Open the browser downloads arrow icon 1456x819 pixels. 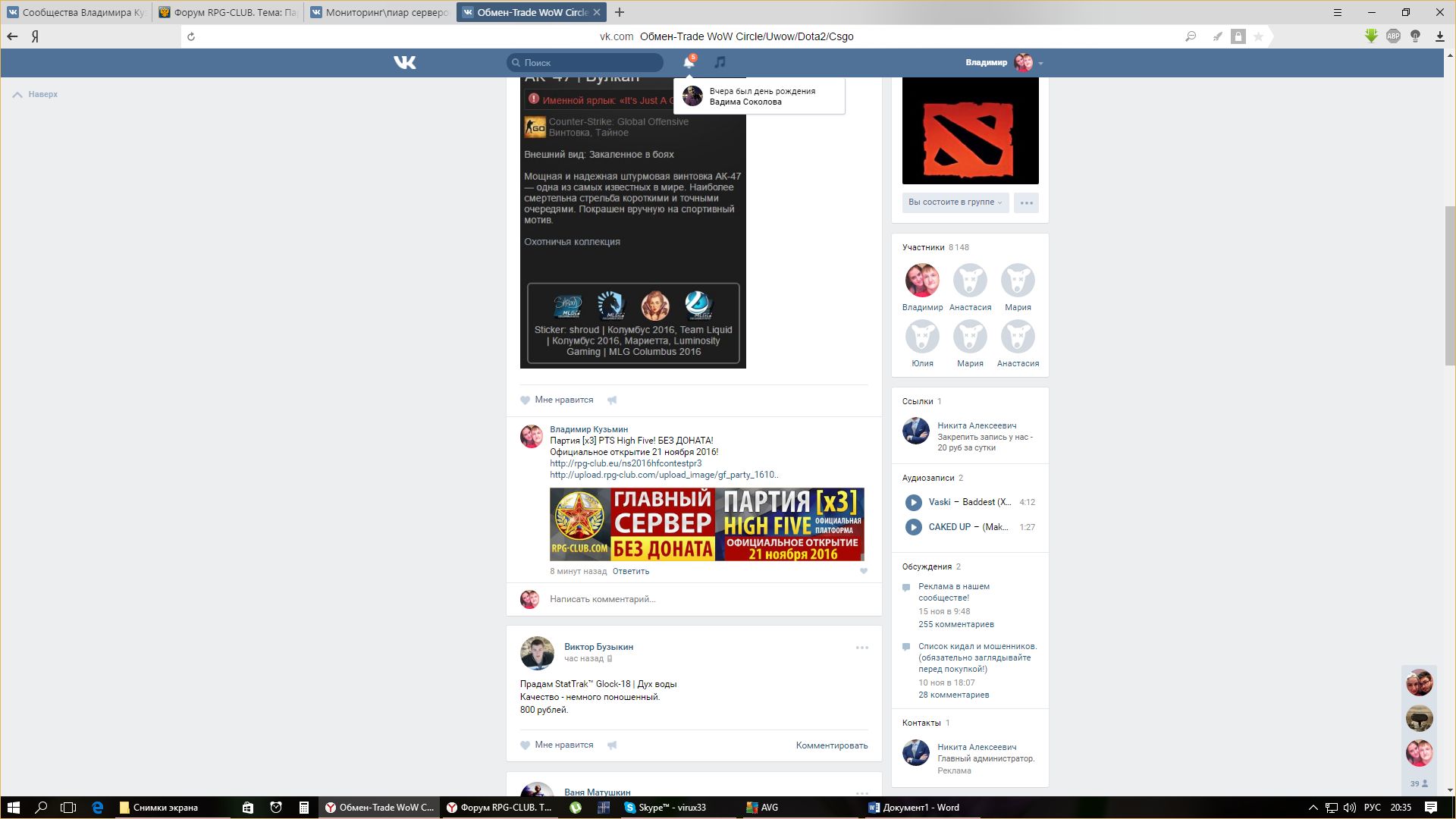coord(1439,36)
